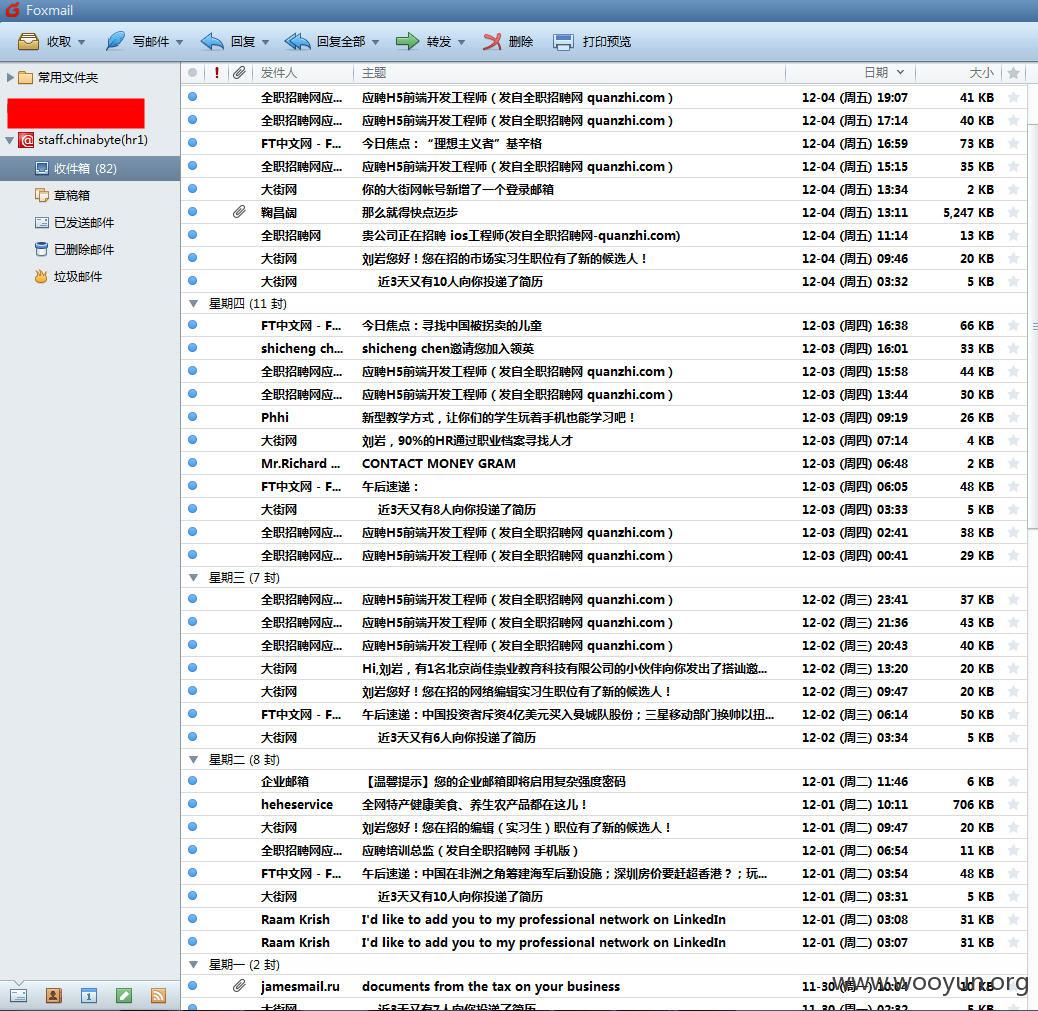Sort by priority exclamation column header

pyautogui.click(x=216, y=73)
